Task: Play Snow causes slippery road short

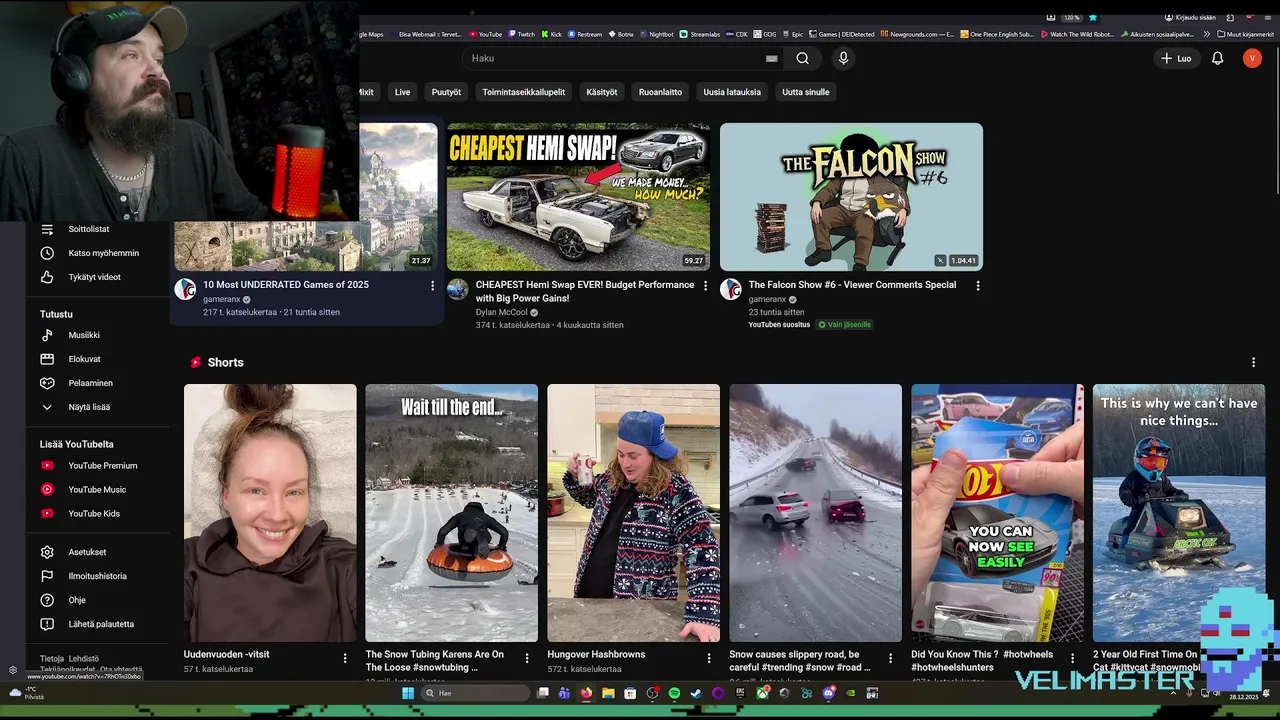Action: click(815, 513)
